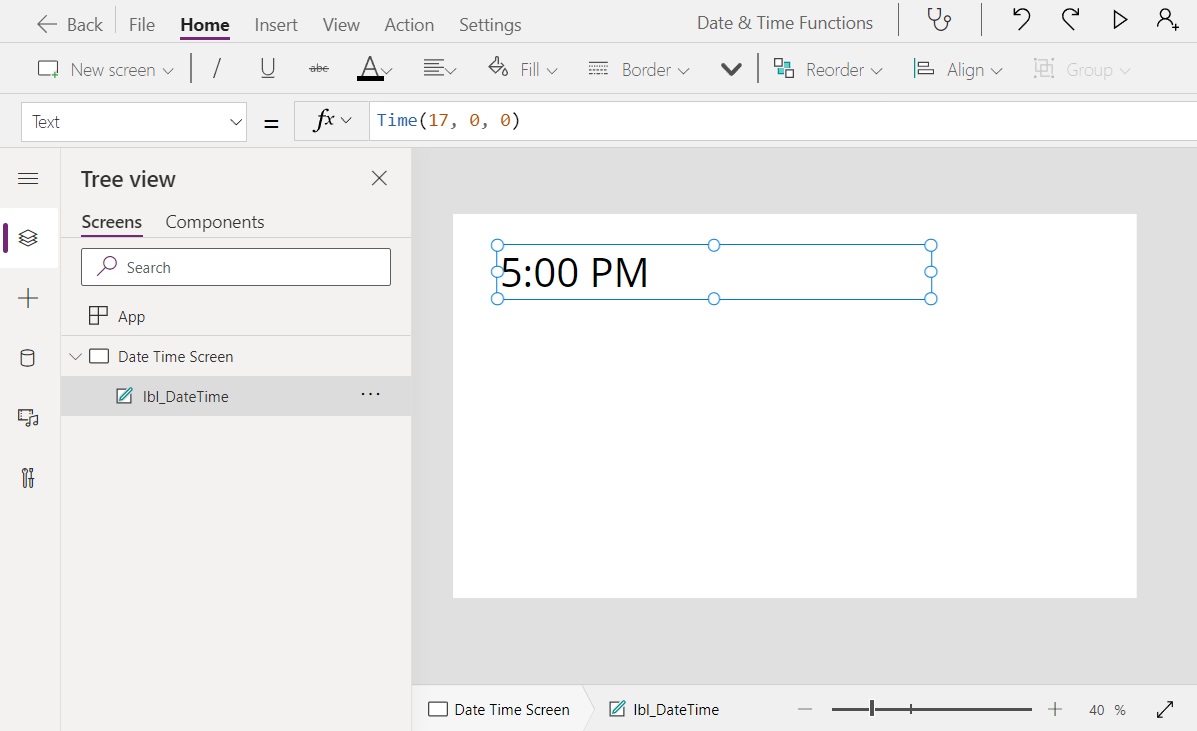Open the Data sources panel from left rail
Image resolution: width=1197 pixels, height=731 pixels.
pos(27,358)
